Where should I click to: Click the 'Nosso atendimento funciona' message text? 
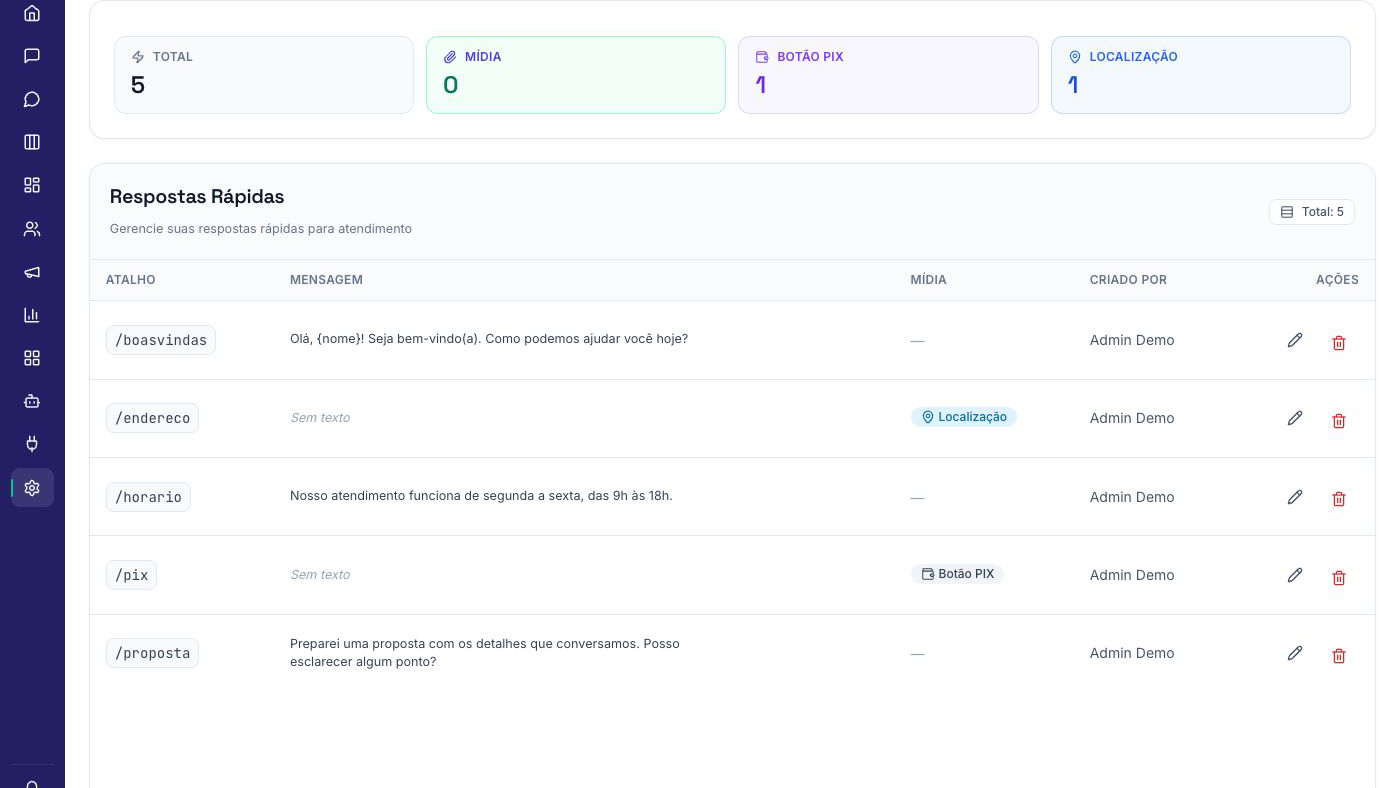coord(481,496)
